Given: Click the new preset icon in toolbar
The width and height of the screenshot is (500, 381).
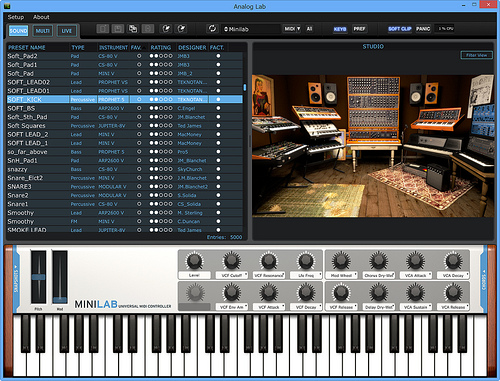Looking at the screenshot, I should coord(103,29).
